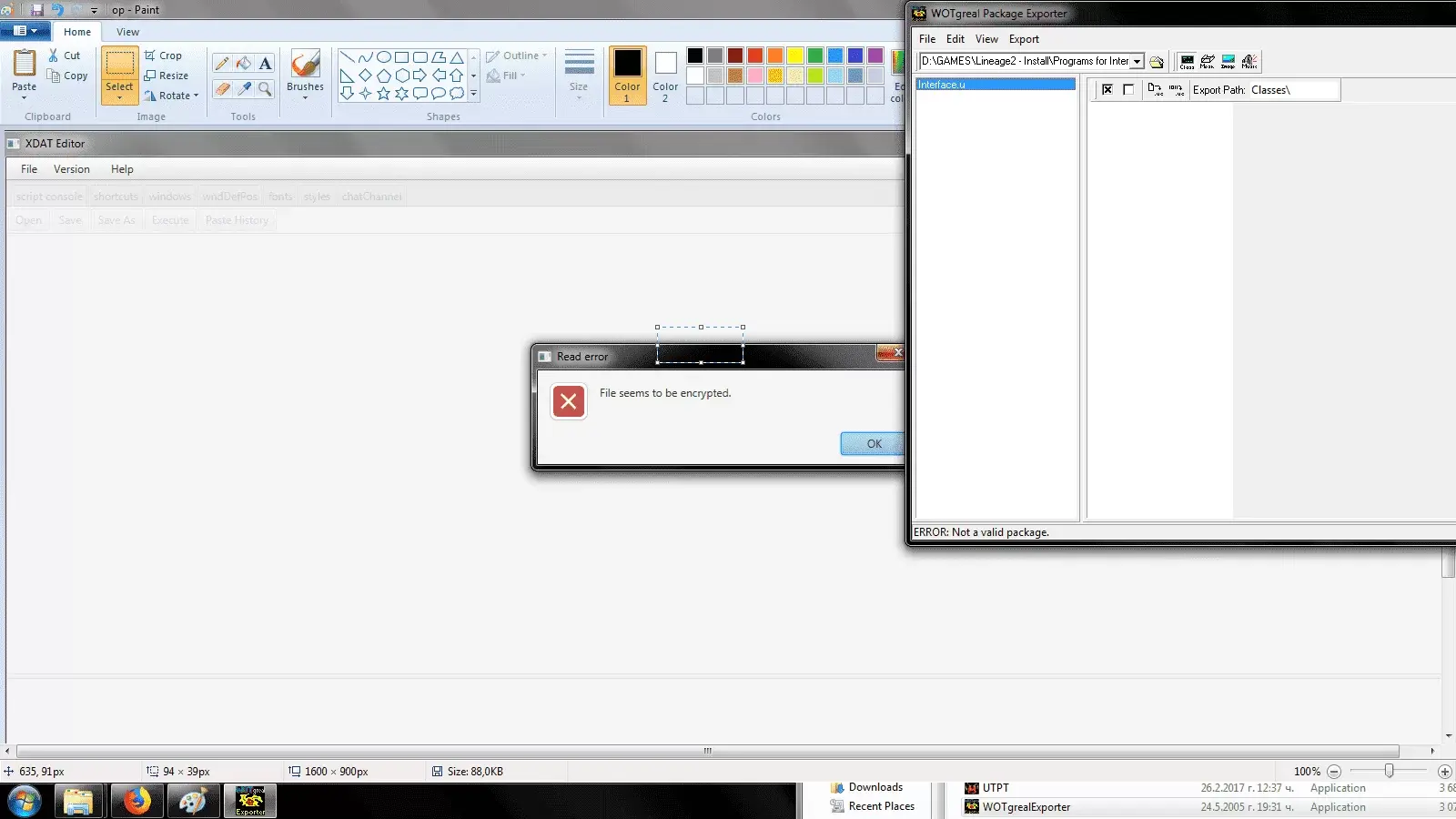Click the uncheck-all box in WOTgreal Exporter

[1128, 89]
